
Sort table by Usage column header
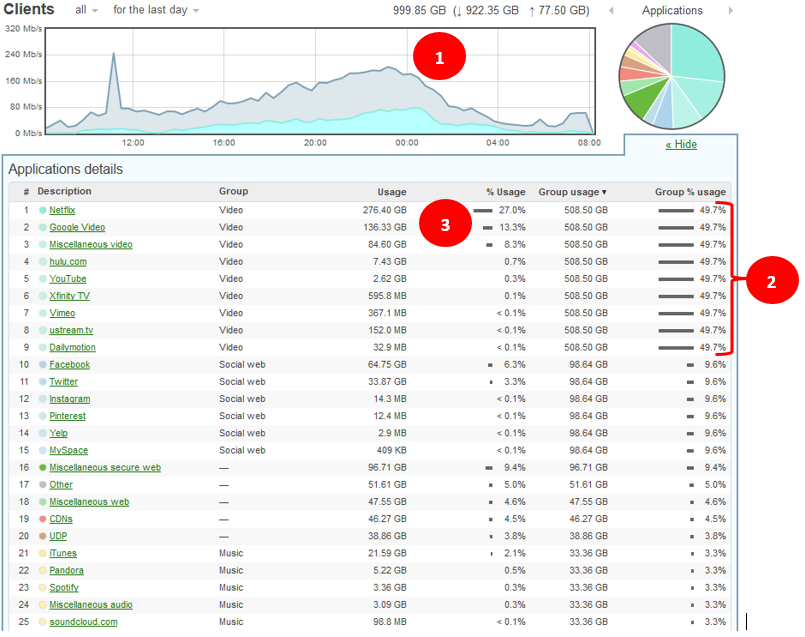[x=391, y=192]
